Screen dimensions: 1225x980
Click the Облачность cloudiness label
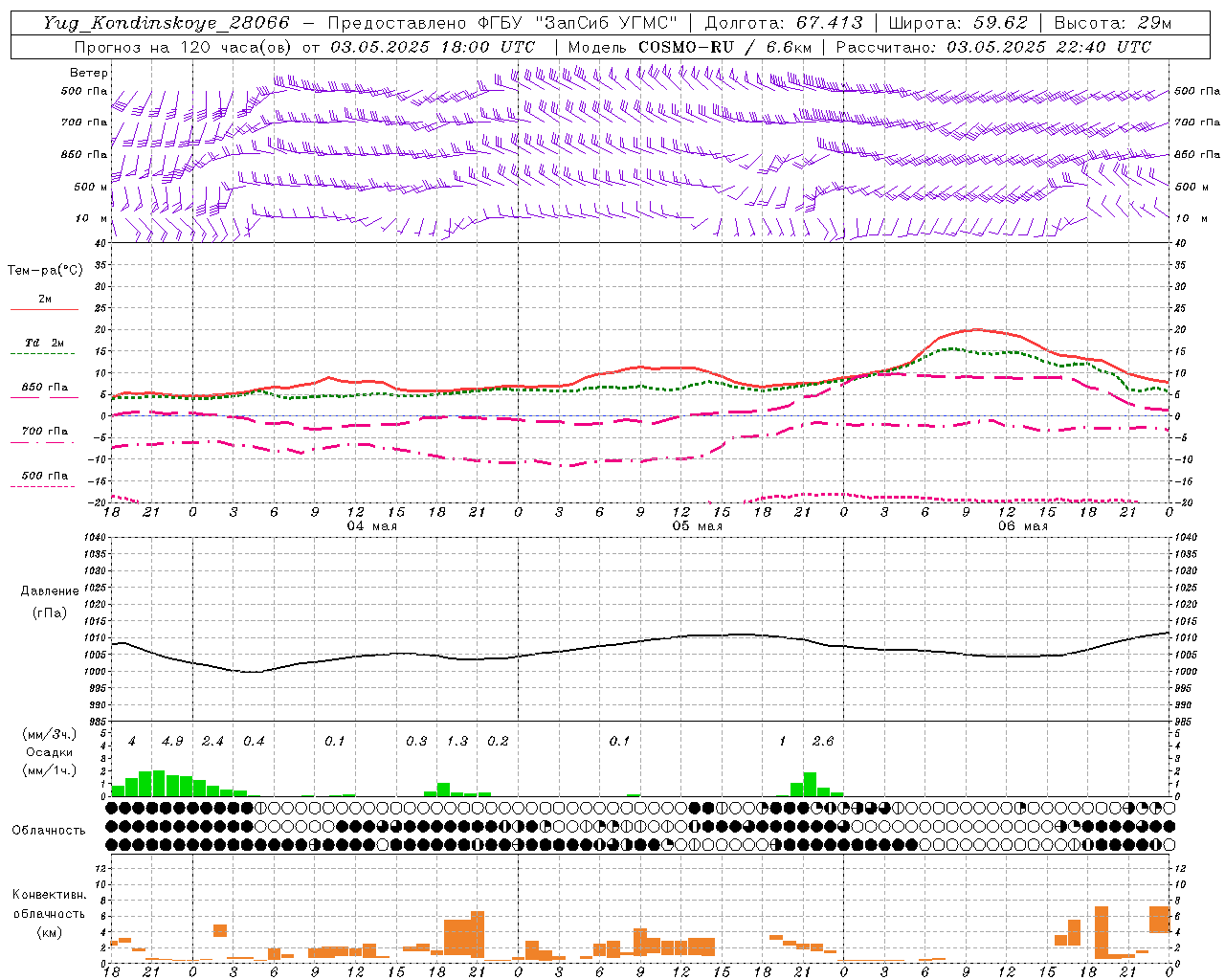(x=49, y=831)
